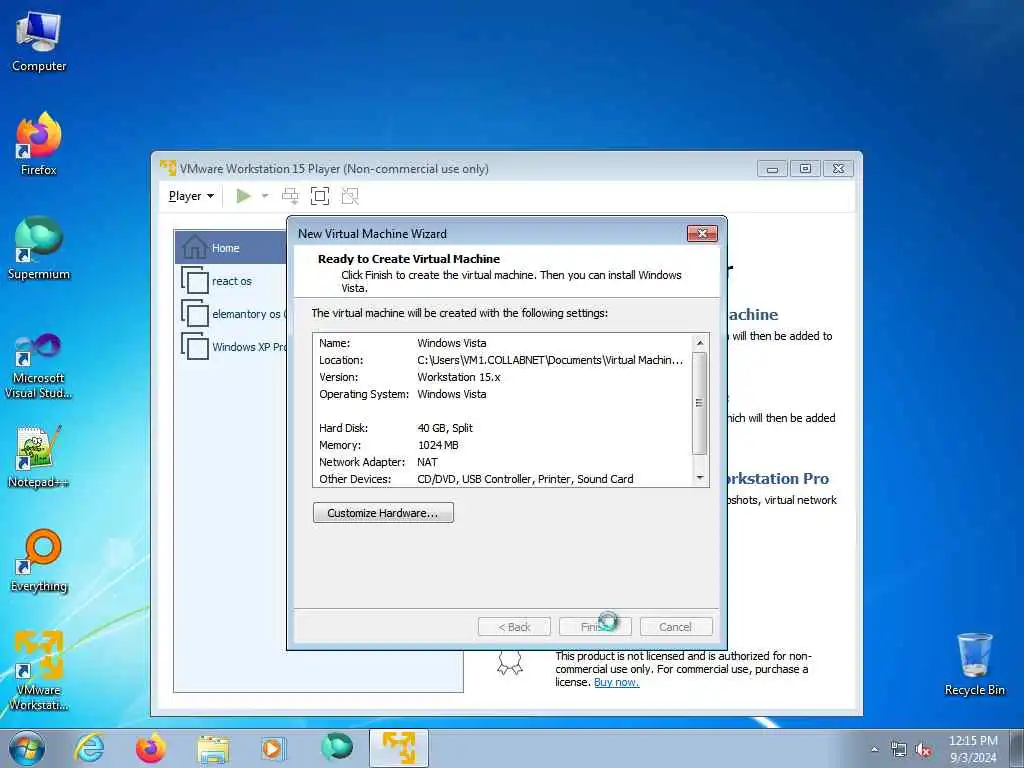The image size is (1024, 768).
Task: Click the network tray icon
Action: pyautogui.click(x=899, y=750)
